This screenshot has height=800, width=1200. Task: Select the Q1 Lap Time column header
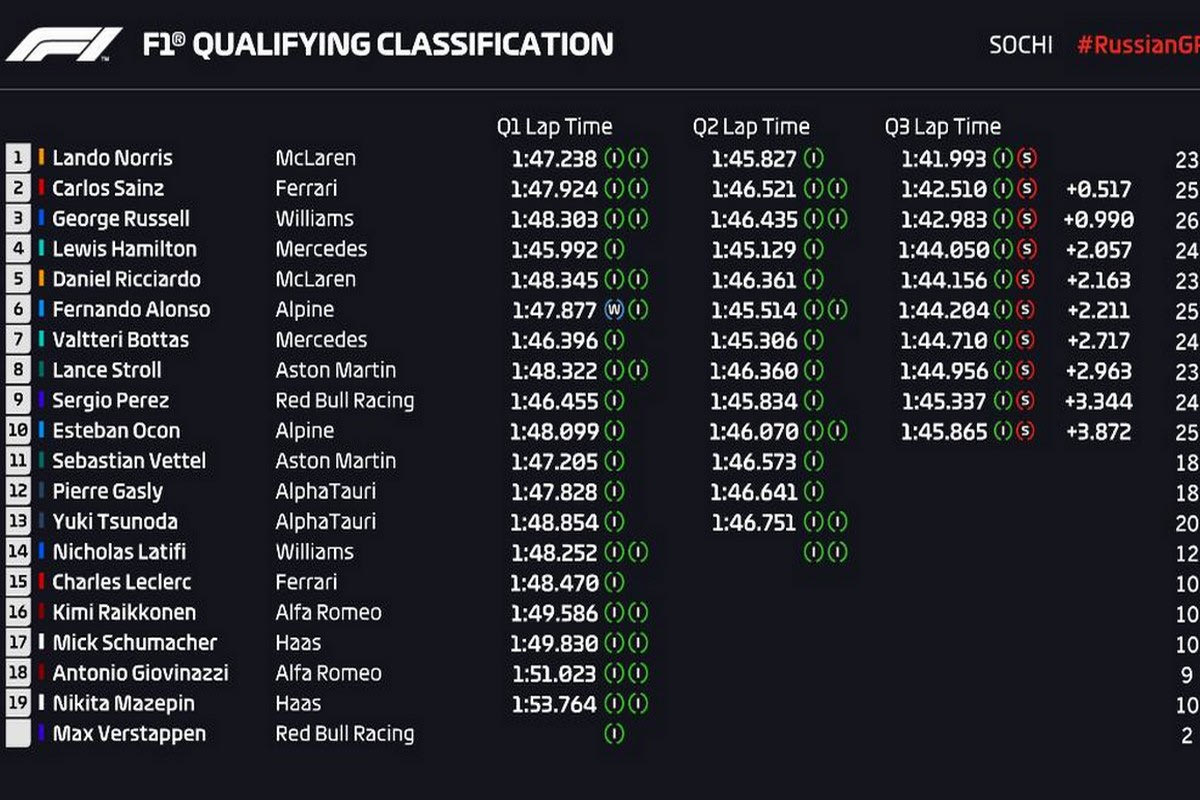click(x=554, y=127)
